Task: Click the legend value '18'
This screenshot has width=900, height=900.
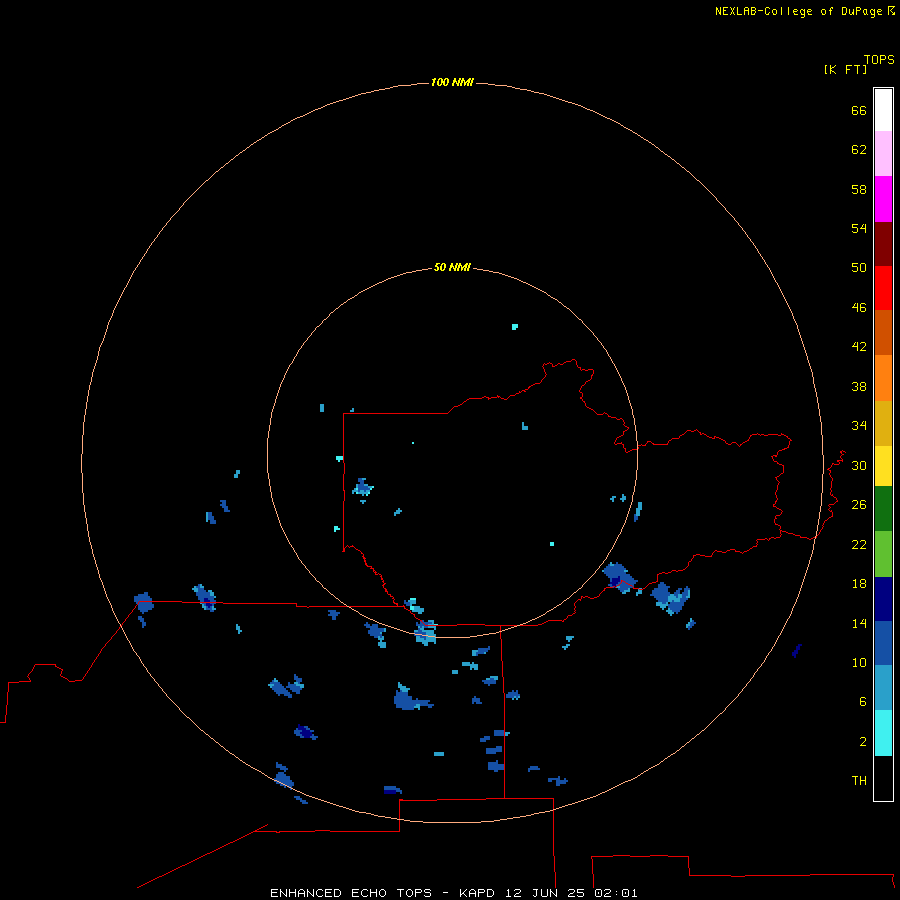Action: (859, 584)
